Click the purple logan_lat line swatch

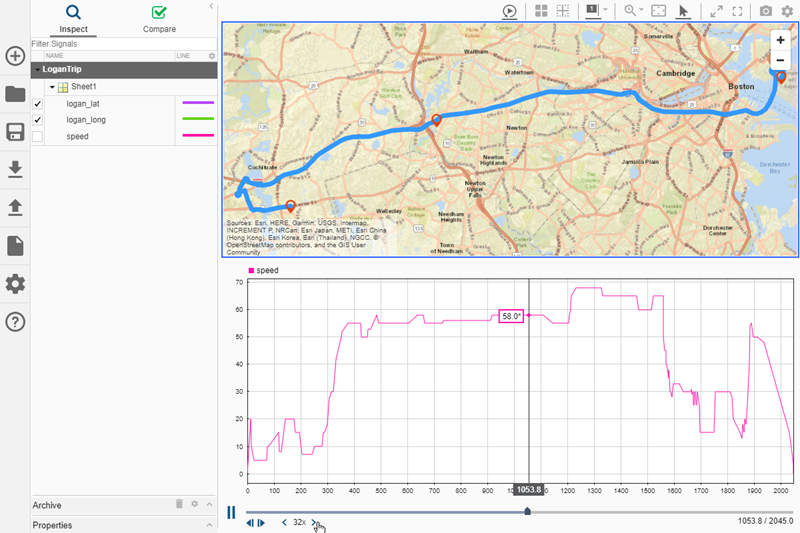(x=198, y=103)
